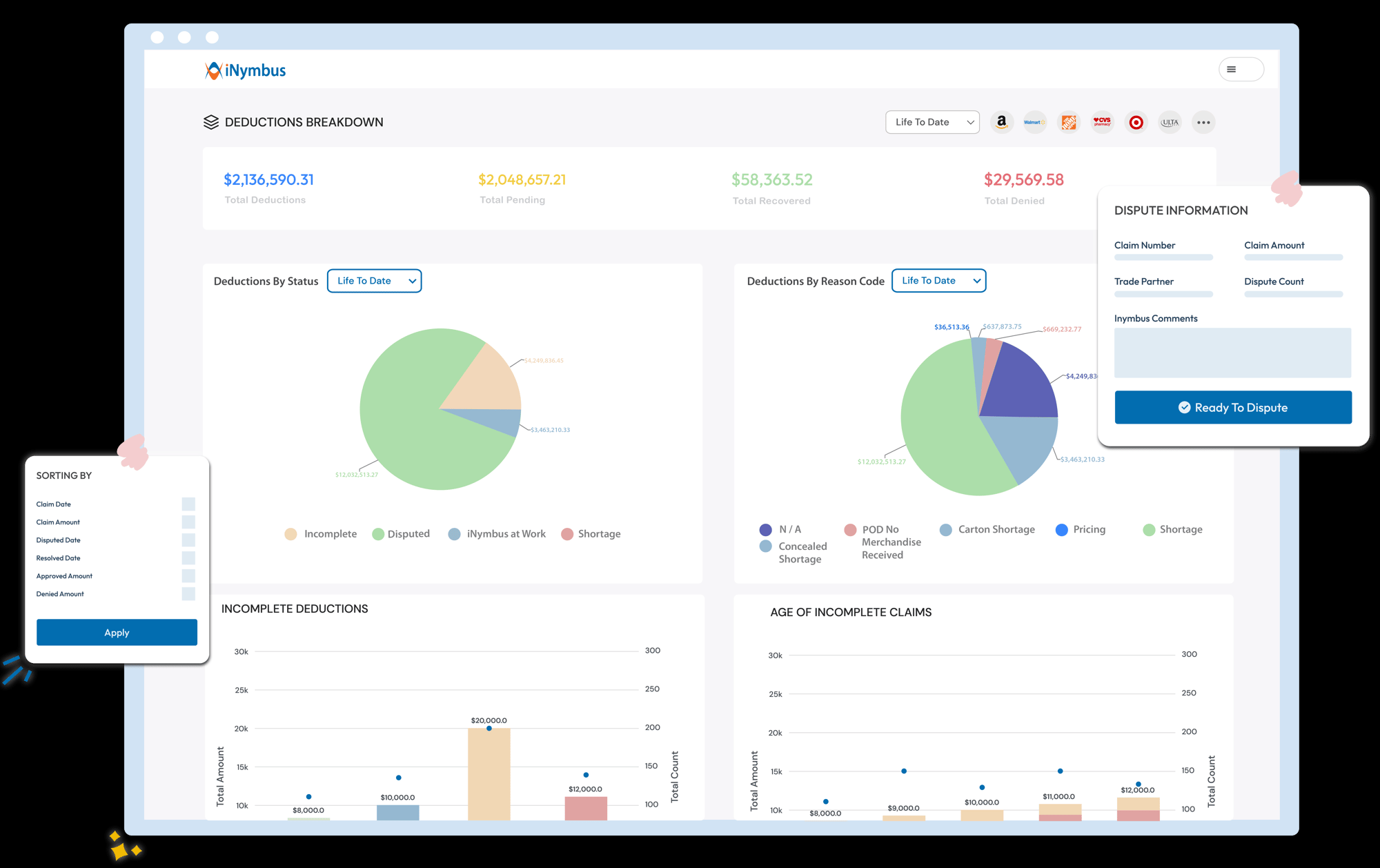This screenshot has width=1380, height=868.
Task: Click the Apply sorting button
Action: [117, 633]
